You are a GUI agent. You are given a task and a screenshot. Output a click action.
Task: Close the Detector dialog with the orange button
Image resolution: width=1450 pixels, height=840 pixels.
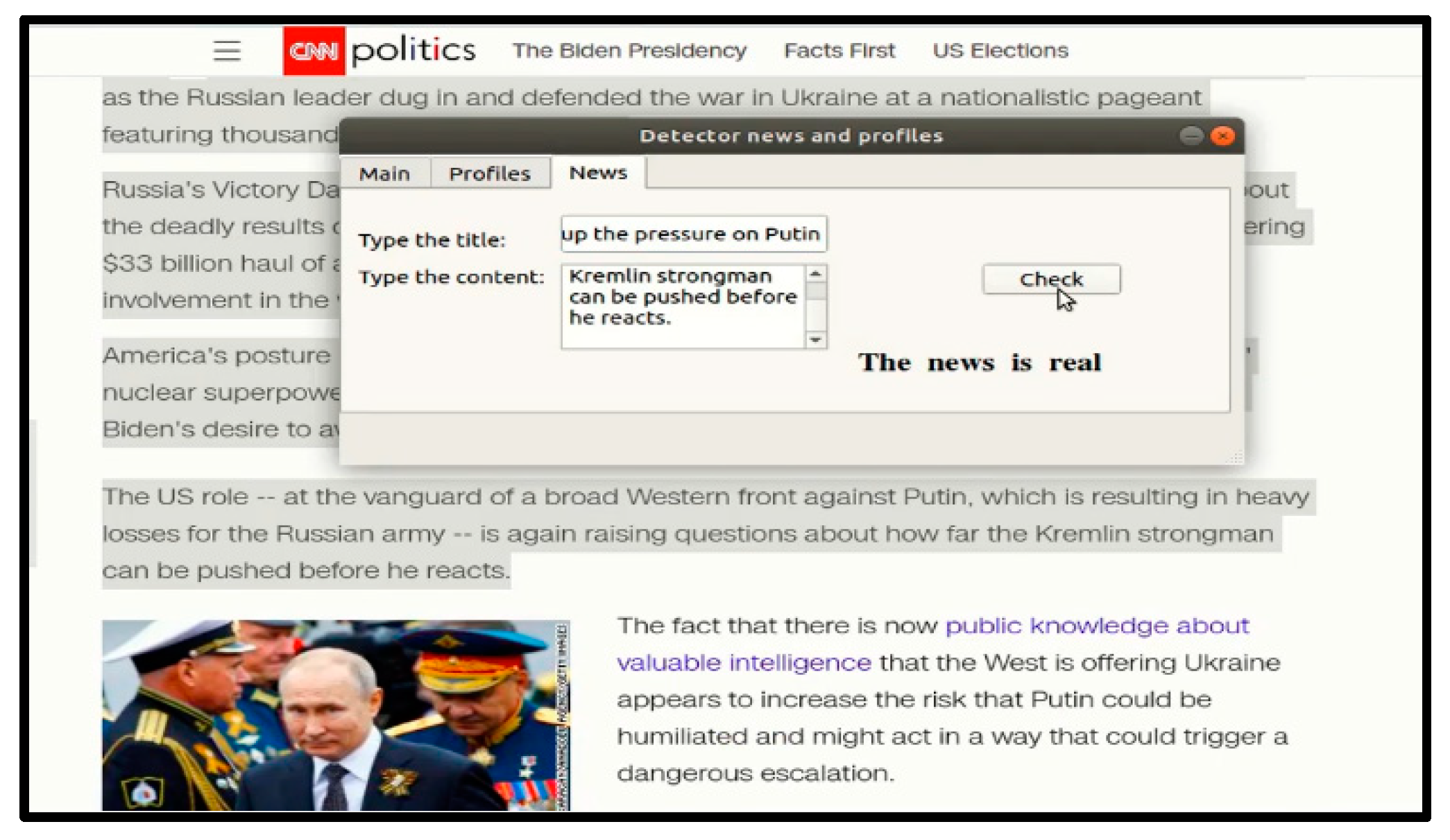coord(1222,135)
